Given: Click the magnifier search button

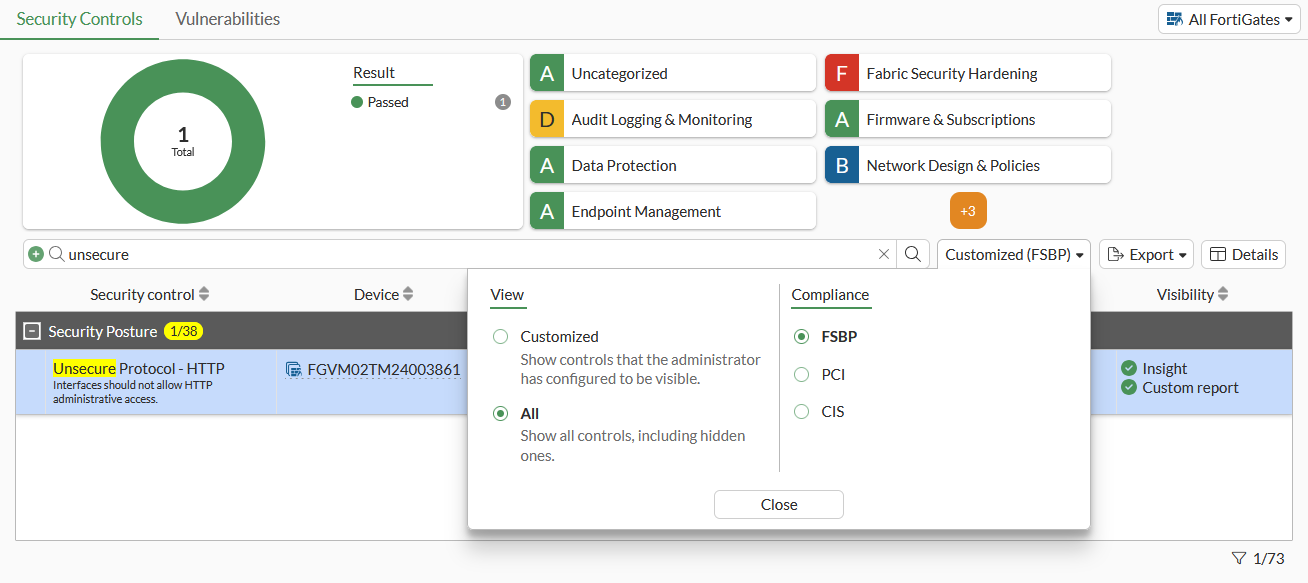Looking at the screenshot, I should pos(913,255).
